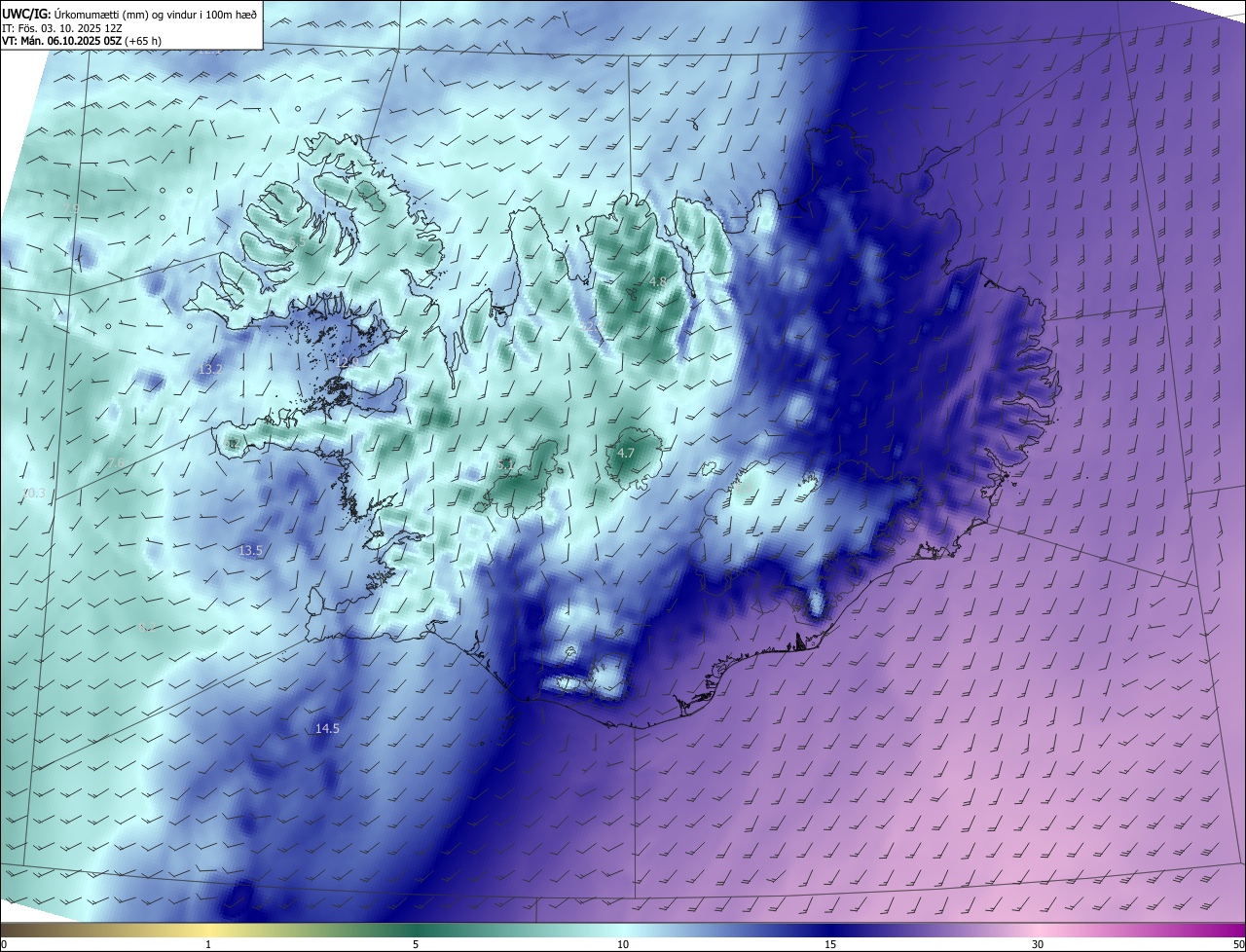Click the "50" tick label on the color scale

tap(1238, 944)
